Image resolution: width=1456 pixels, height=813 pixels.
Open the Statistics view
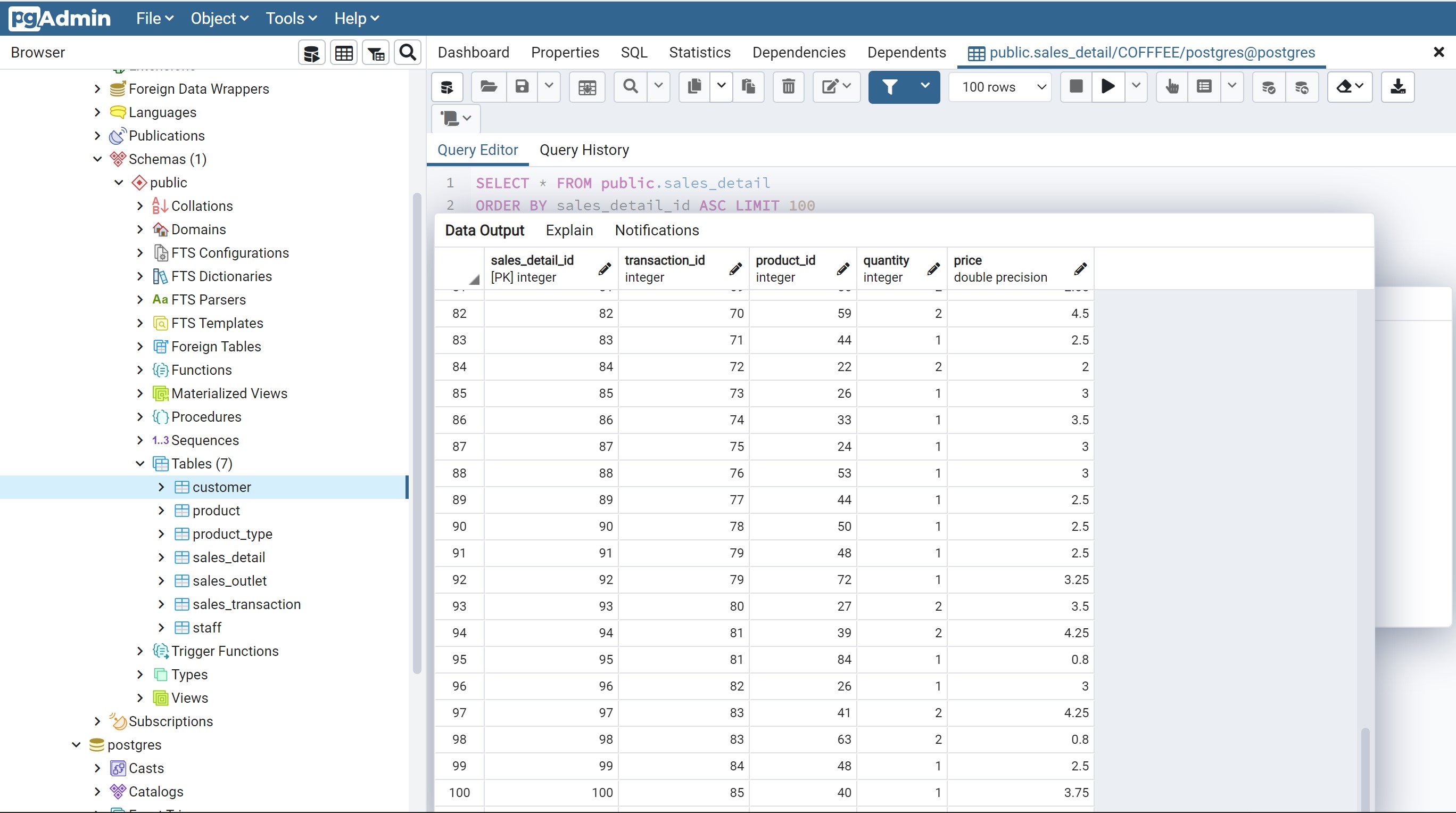point(700,52)
